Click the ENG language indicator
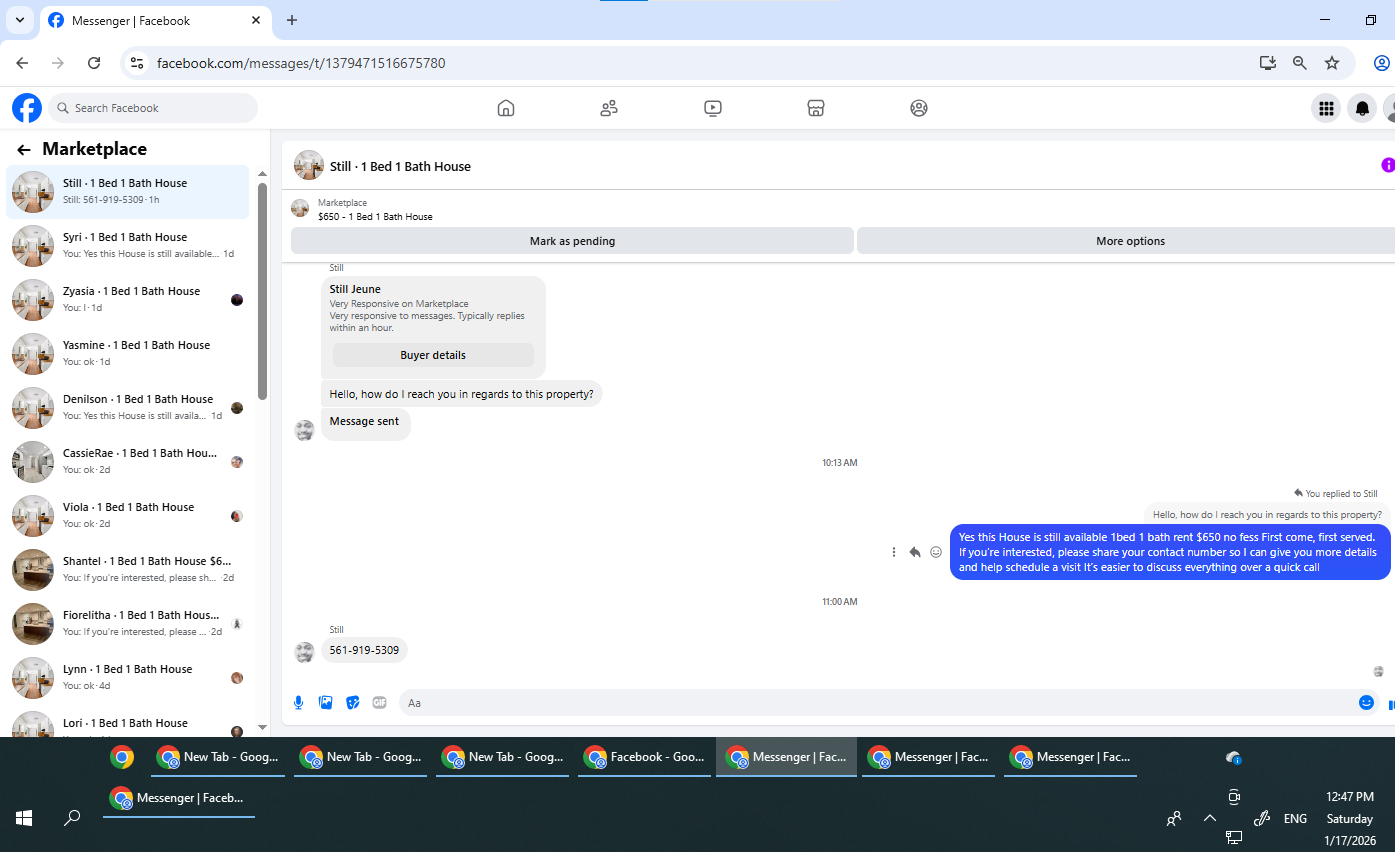Viewport: 1395px width, 852px height. [1295, 818]
